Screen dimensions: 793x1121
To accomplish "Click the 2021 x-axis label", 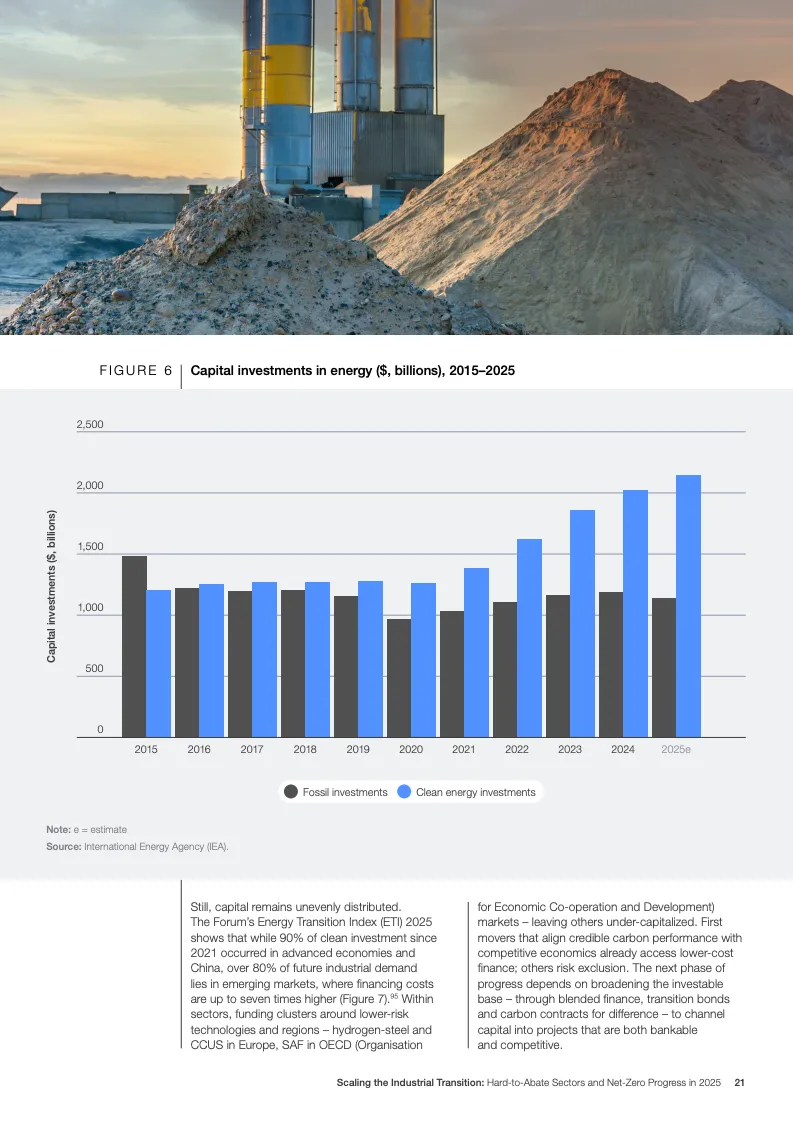I will pos(463,749).
